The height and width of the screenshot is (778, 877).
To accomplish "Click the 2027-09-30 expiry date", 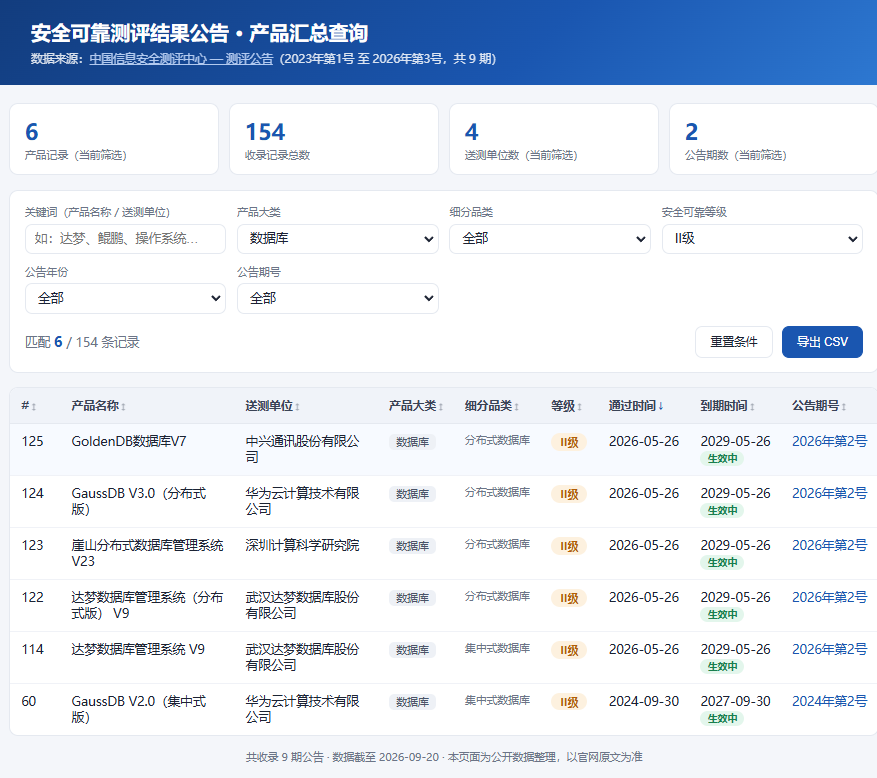I will 735,701.
